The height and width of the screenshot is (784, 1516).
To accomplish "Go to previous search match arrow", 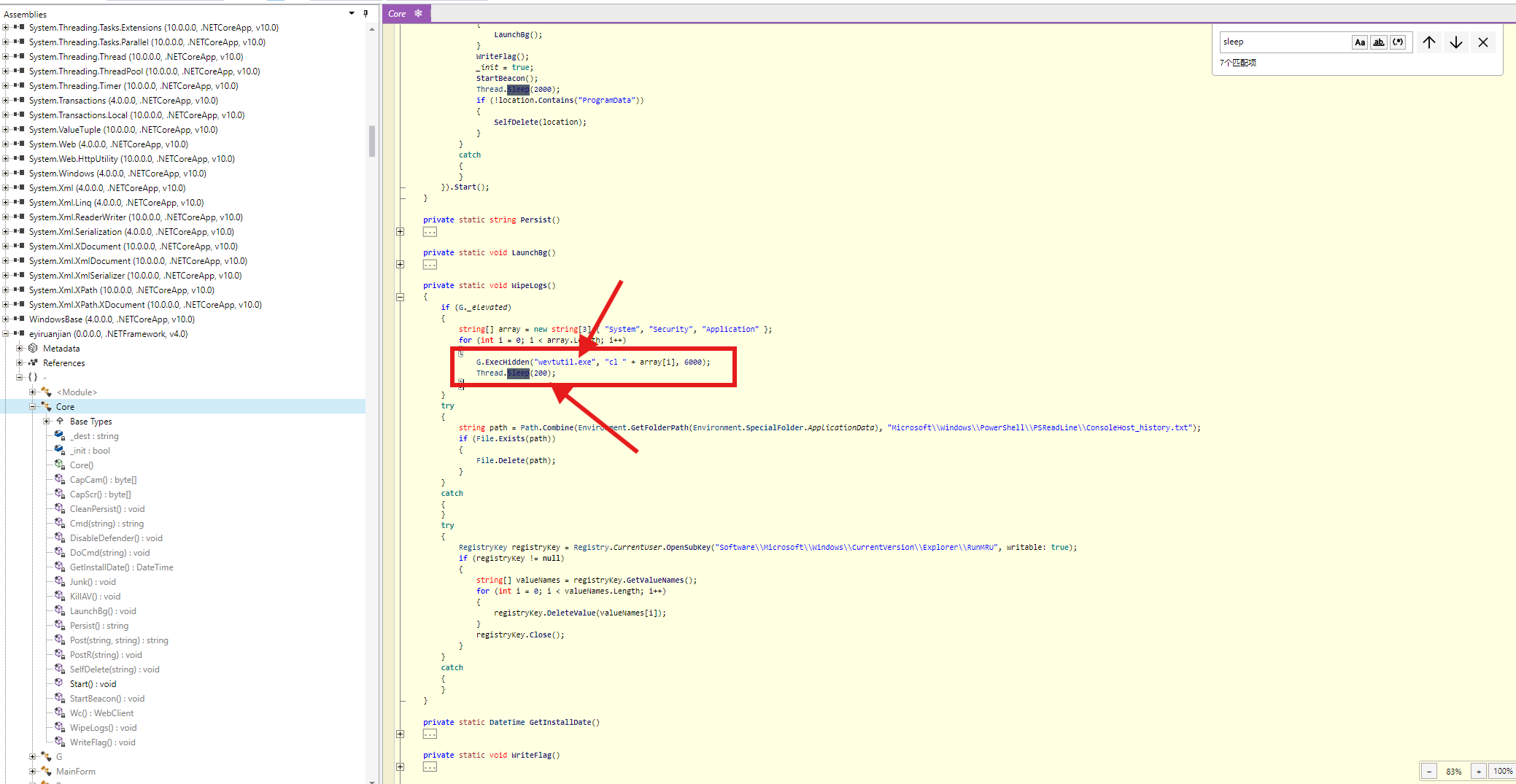I will (1429, 42).
